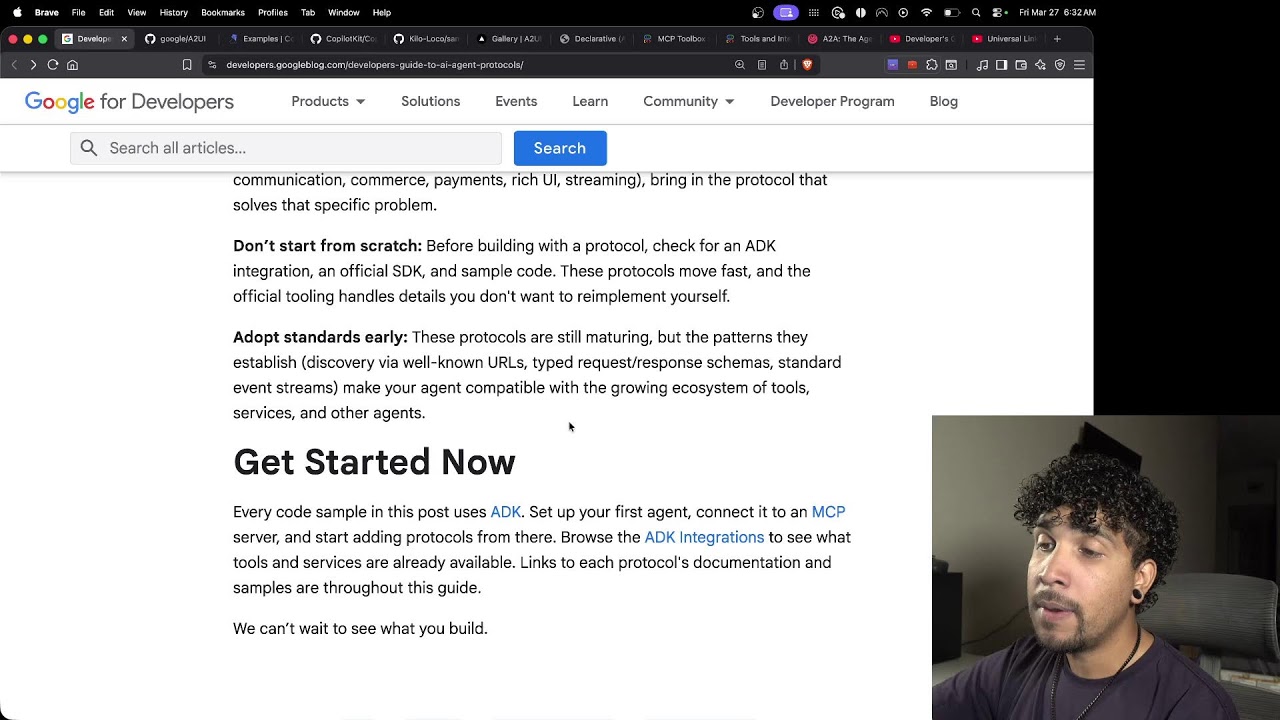Open the tab search icon in toolbar
Viewport: 1280px width, 720px height.
951,65
